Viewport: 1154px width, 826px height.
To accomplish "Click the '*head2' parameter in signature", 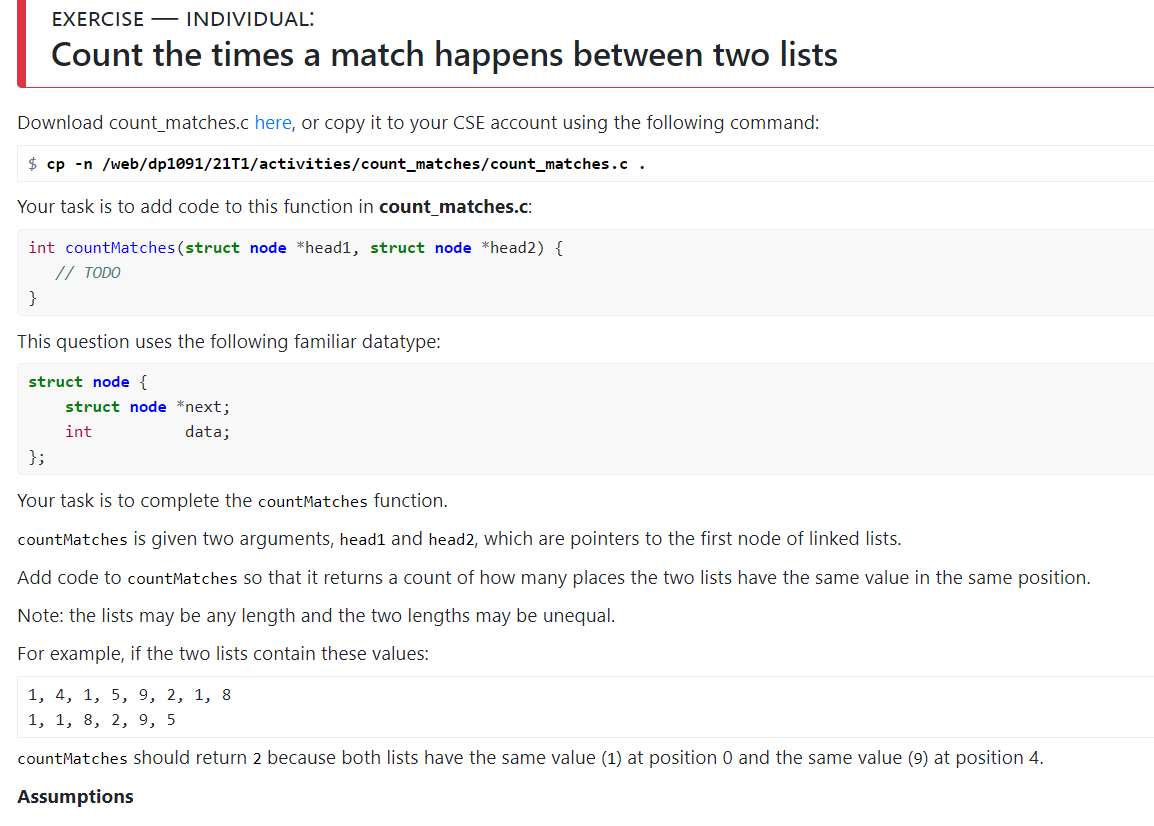I will pyautogui.click(x=513, y=248).
